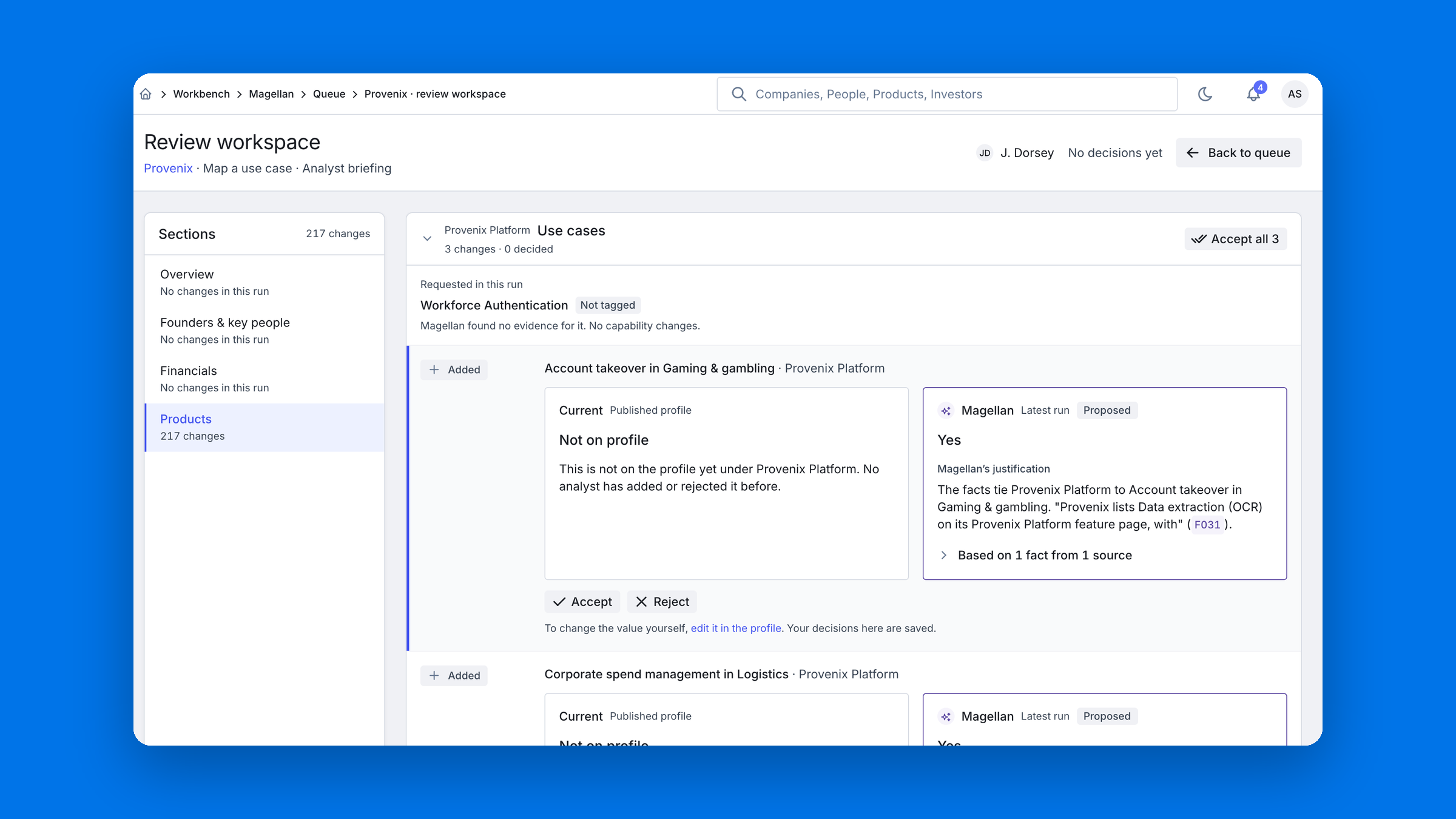The image size is (1456, 819).
Task: Open notifications bell with 4 badge
Action: click(1253, 94)
